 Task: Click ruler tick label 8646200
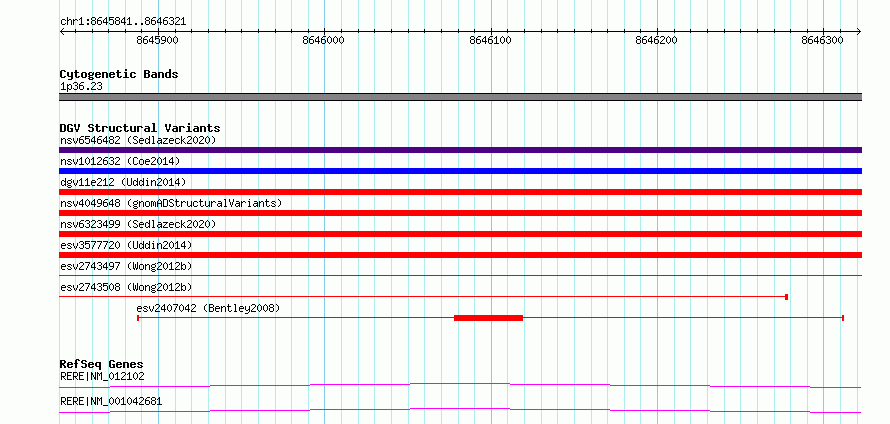657,40
